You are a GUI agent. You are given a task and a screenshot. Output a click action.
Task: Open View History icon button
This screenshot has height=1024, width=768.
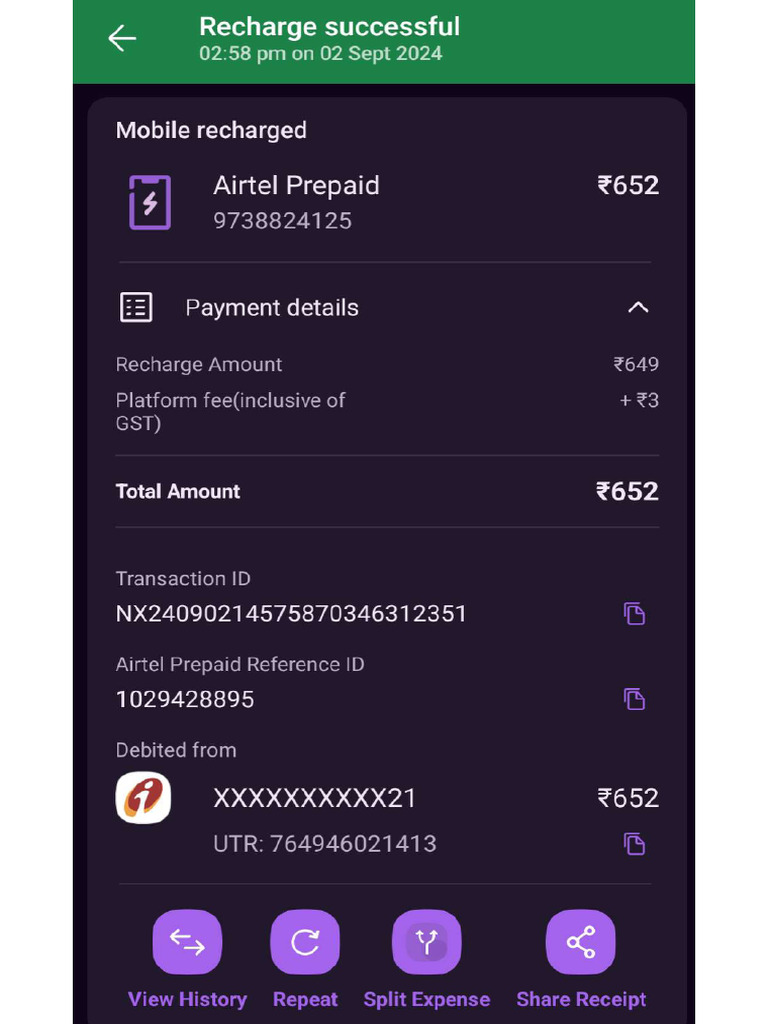tap(187, 943)
